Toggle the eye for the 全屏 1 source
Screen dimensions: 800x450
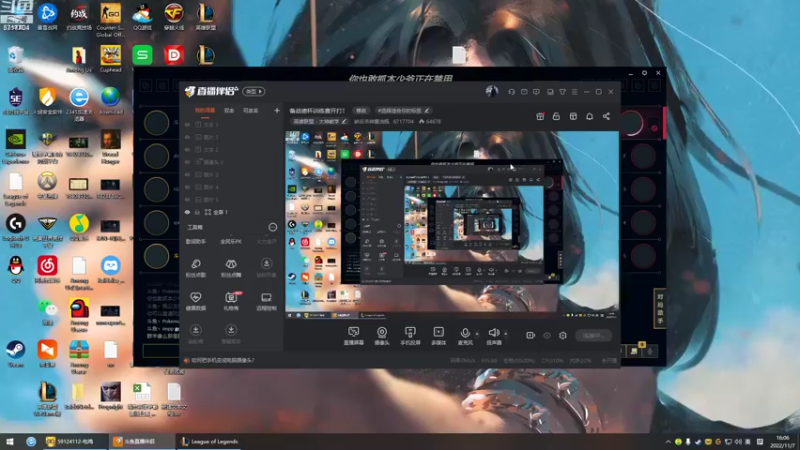(x=187, y=212)
